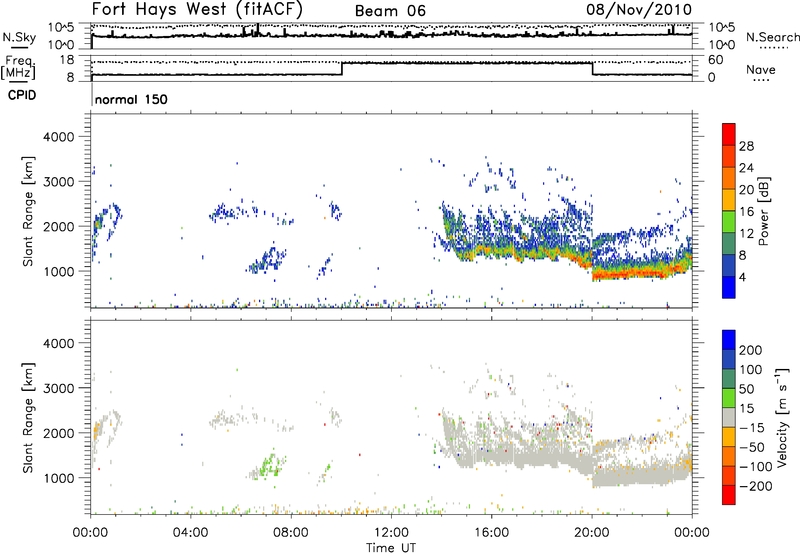Click the strong orange-red power band after 20:00 UT

[x=633, y=272]
